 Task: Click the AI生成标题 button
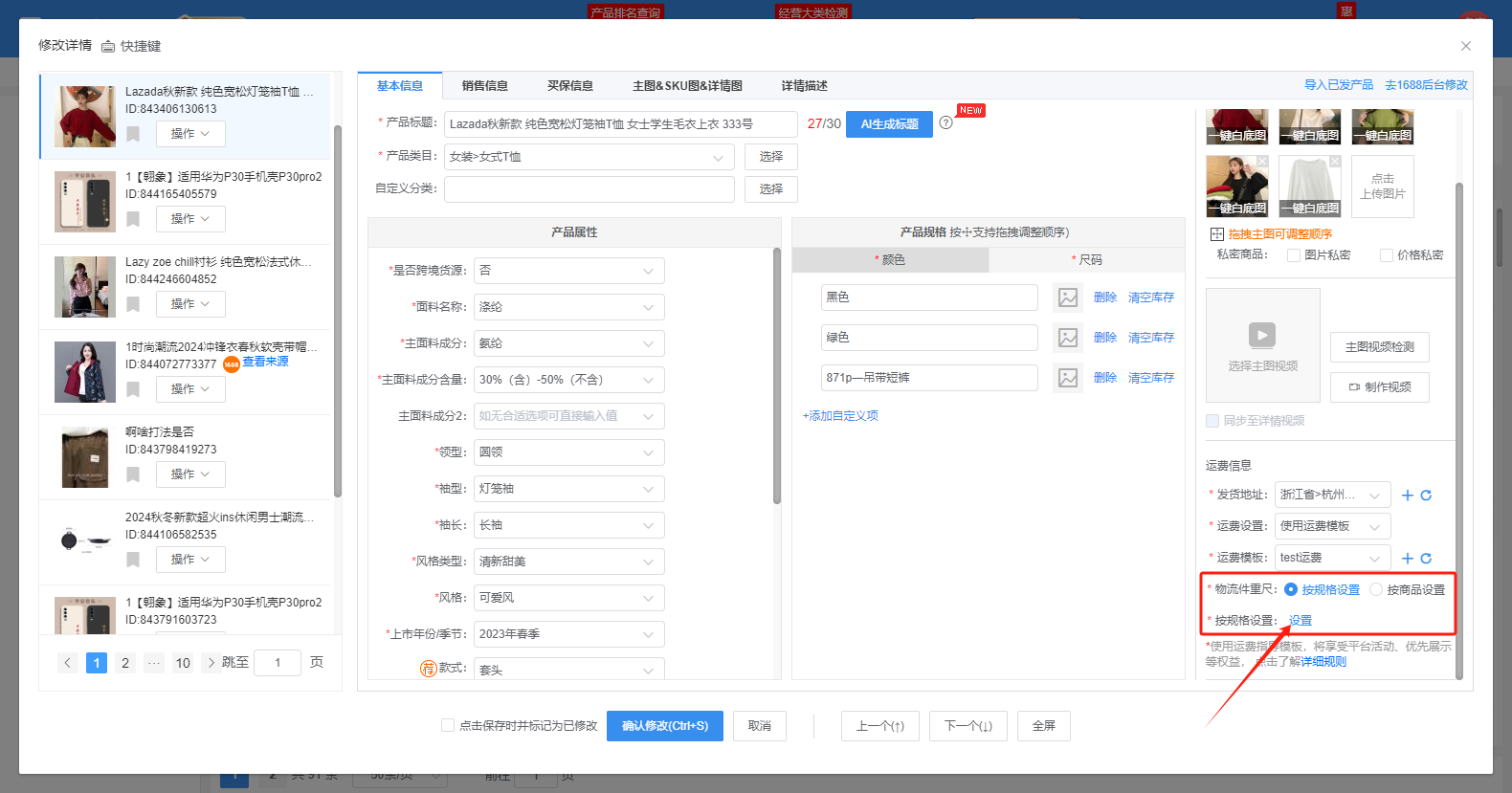[x=889, y=124]
